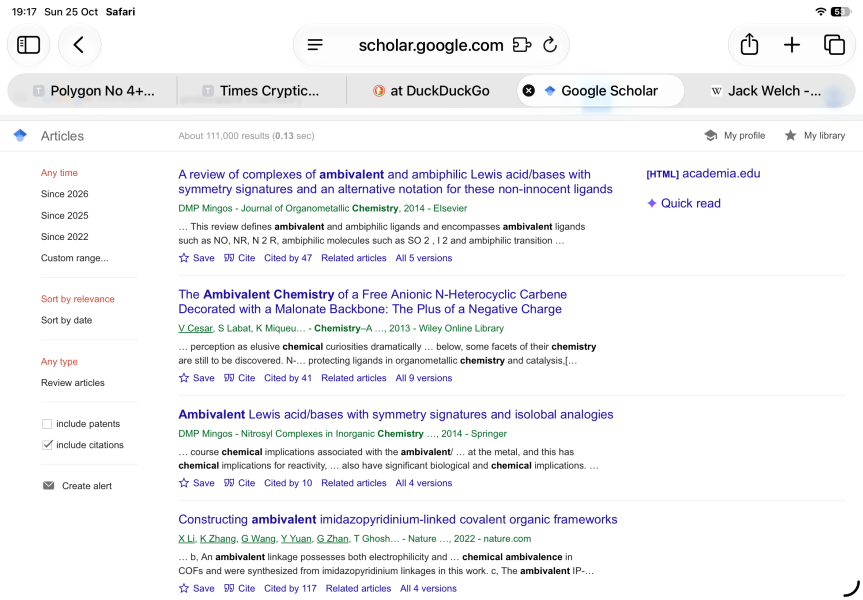This screenshot has width=863, height=600.
Task: Save the Mingos review of complexes article
Action: coord(196,258)
